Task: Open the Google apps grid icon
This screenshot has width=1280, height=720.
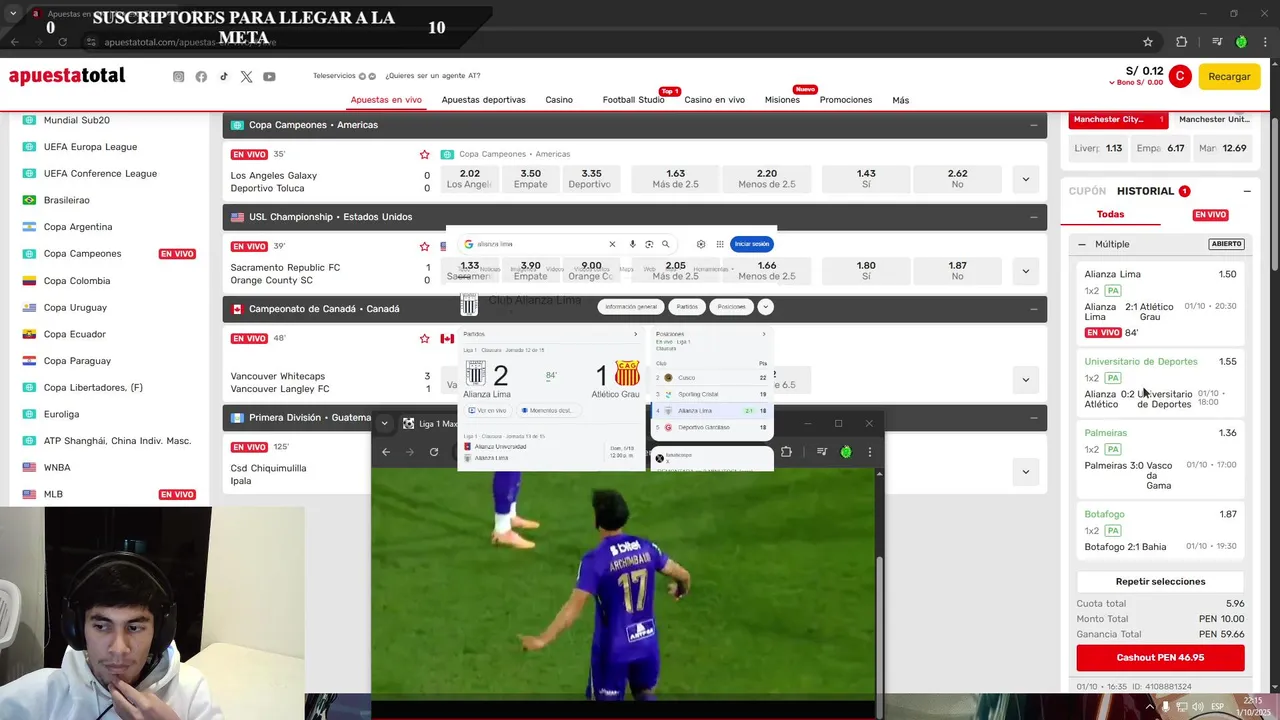Action: (x=719, y=244)
